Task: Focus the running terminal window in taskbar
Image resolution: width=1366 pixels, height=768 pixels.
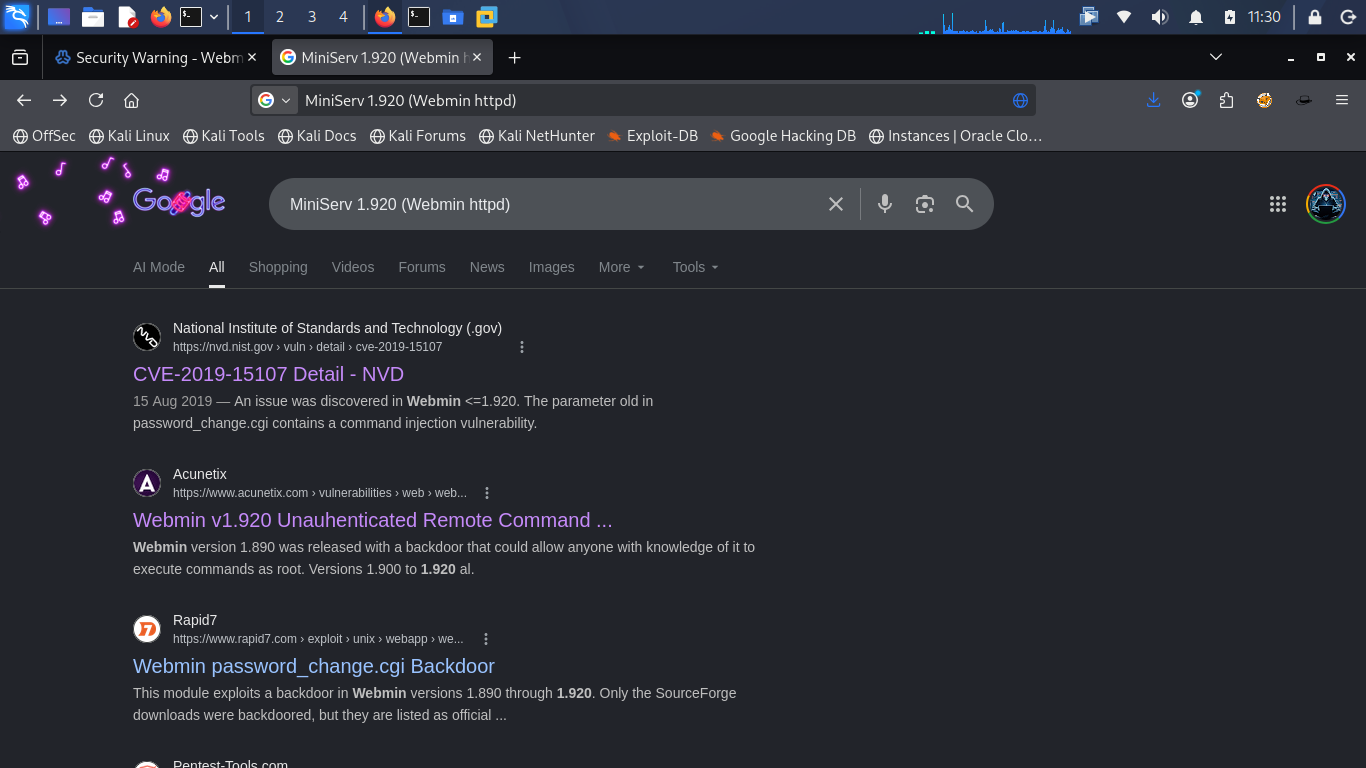Action: point(419,17)
